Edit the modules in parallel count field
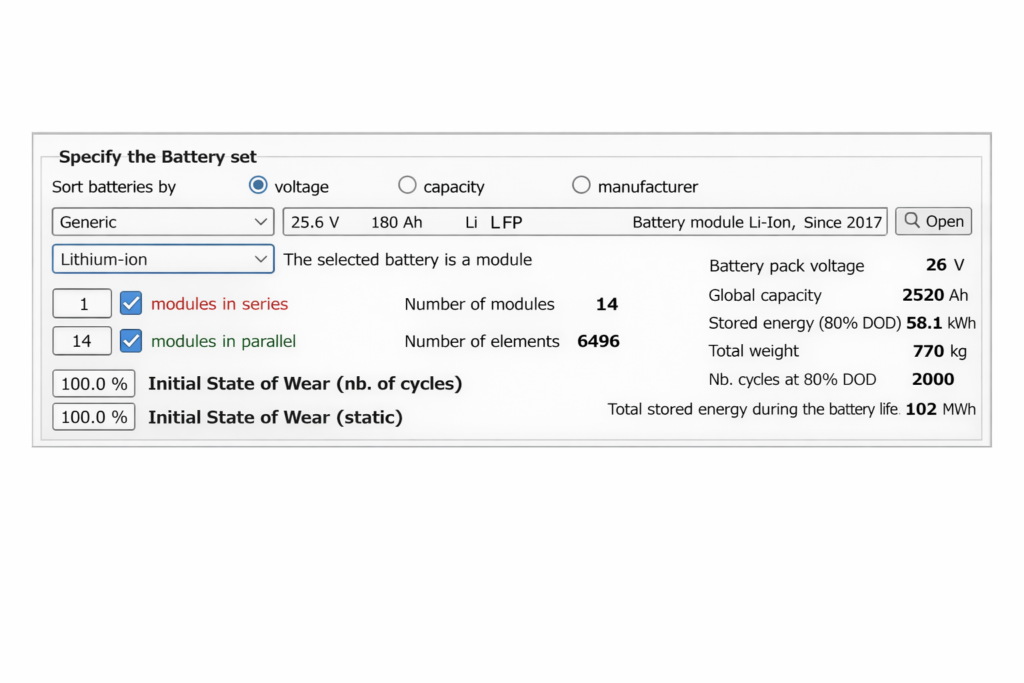The width and height of the screenshot is (1024, 683). click(x=81, y=340)
